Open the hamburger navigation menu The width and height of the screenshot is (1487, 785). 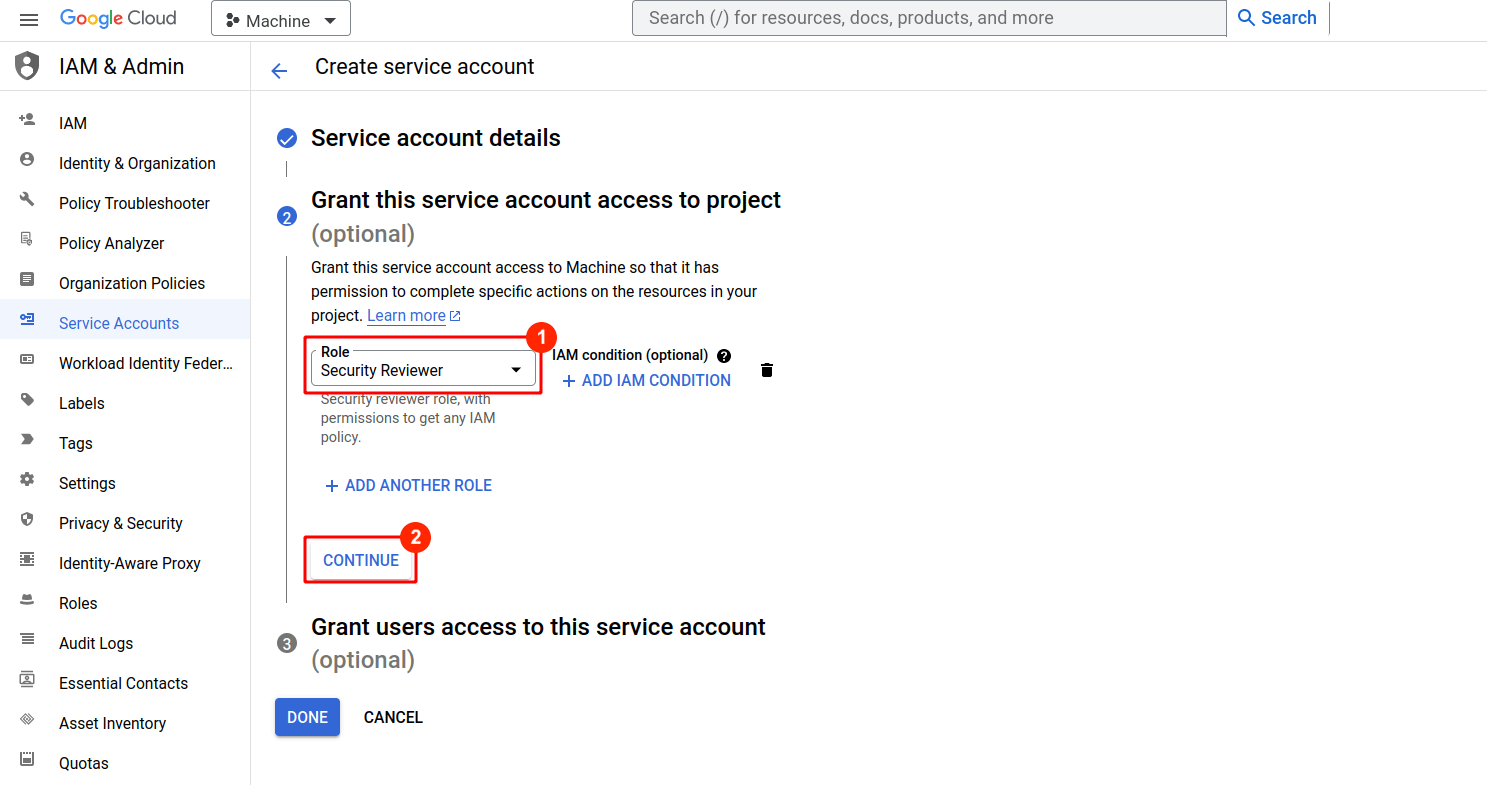coord(28,19)
